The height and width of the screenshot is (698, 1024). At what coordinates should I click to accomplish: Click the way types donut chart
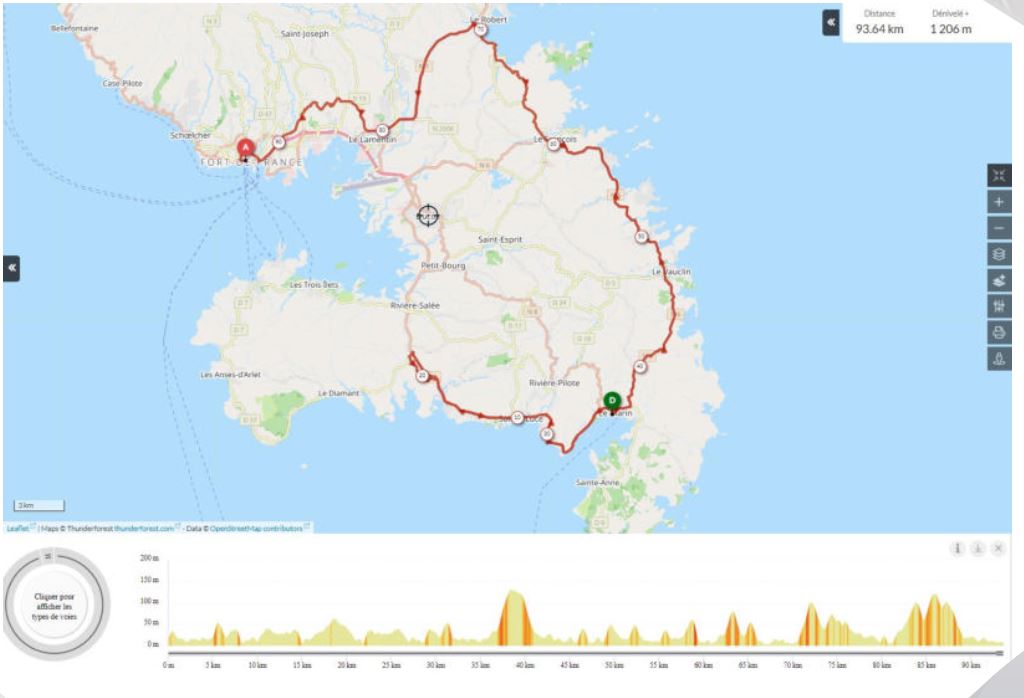55,605
